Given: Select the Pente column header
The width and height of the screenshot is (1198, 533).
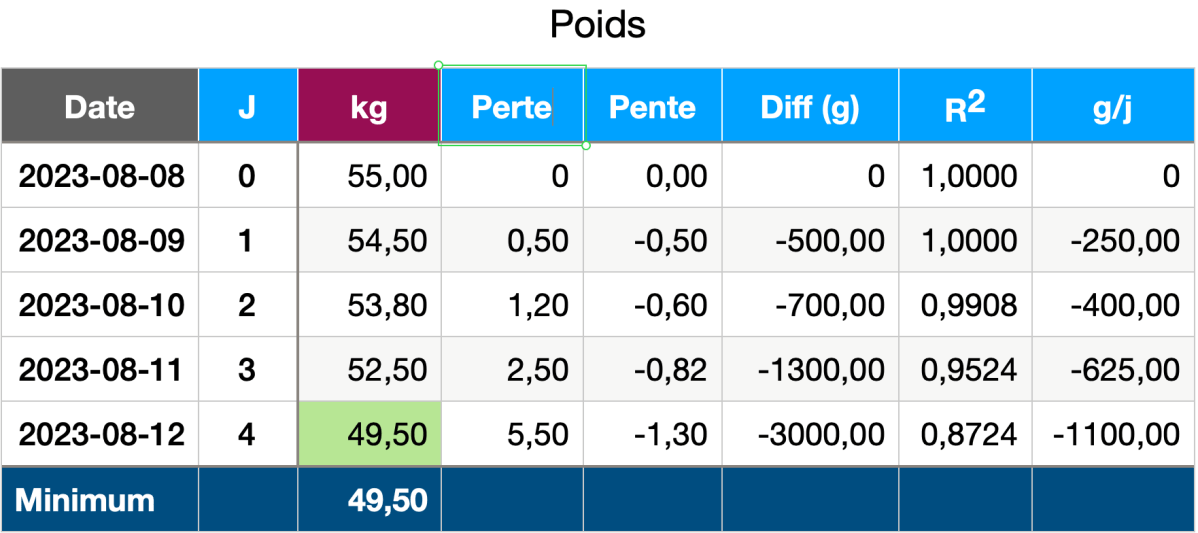Looking at the screenshot, I should pos(652,107).
